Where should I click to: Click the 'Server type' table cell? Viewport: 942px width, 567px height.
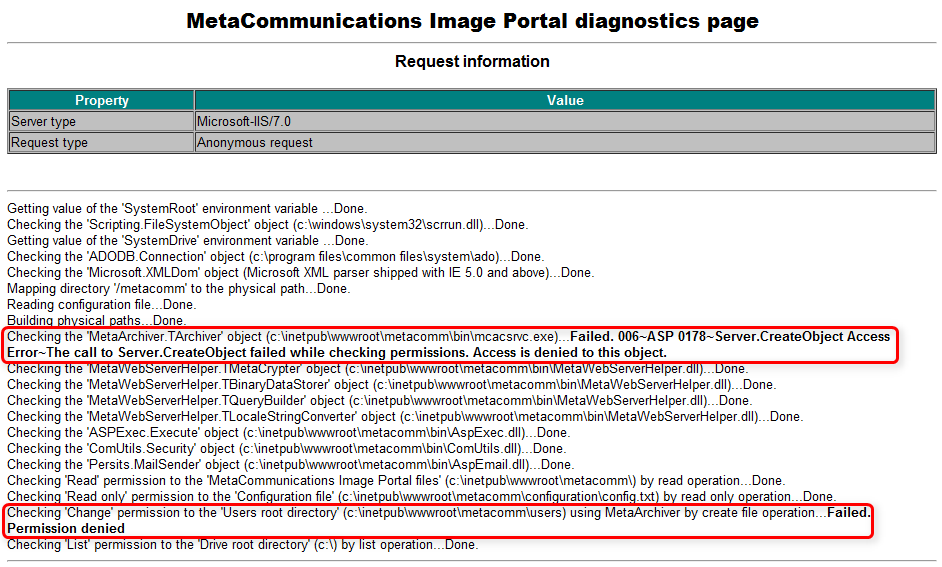(x=102, y=121)
